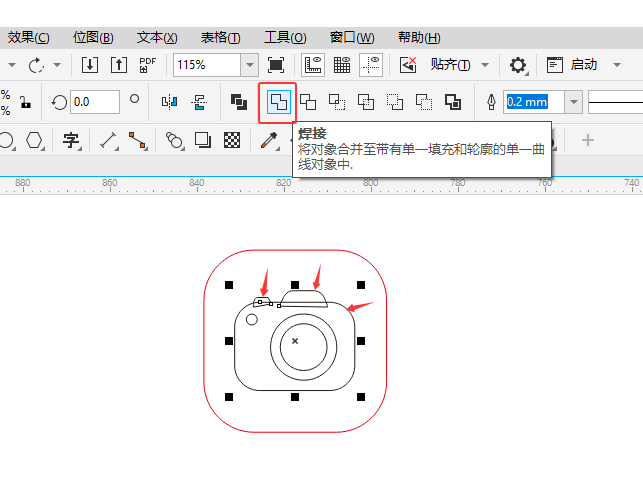Viewport: 643px width, 479px height.
Task: Select the Transparency checkerboard tool
Action: tap(232, 140)
